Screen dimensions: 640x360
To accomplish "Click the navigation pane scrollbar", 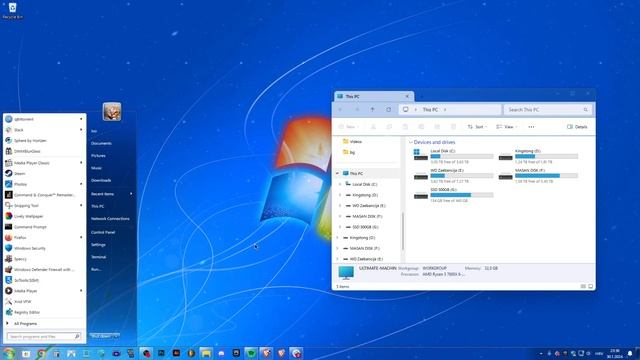I will pyautogui.click(x=403, y=231).
